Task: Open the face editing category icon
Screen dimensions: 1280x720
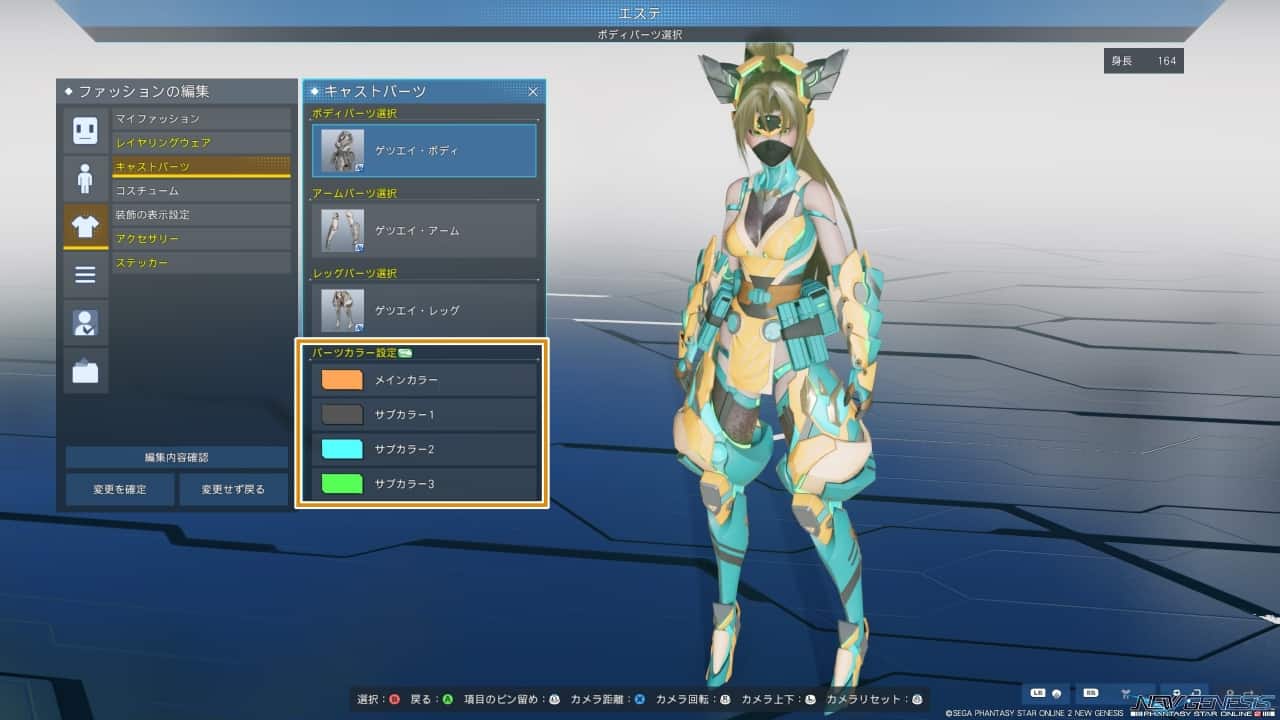Action: click(x=85, y=130)
